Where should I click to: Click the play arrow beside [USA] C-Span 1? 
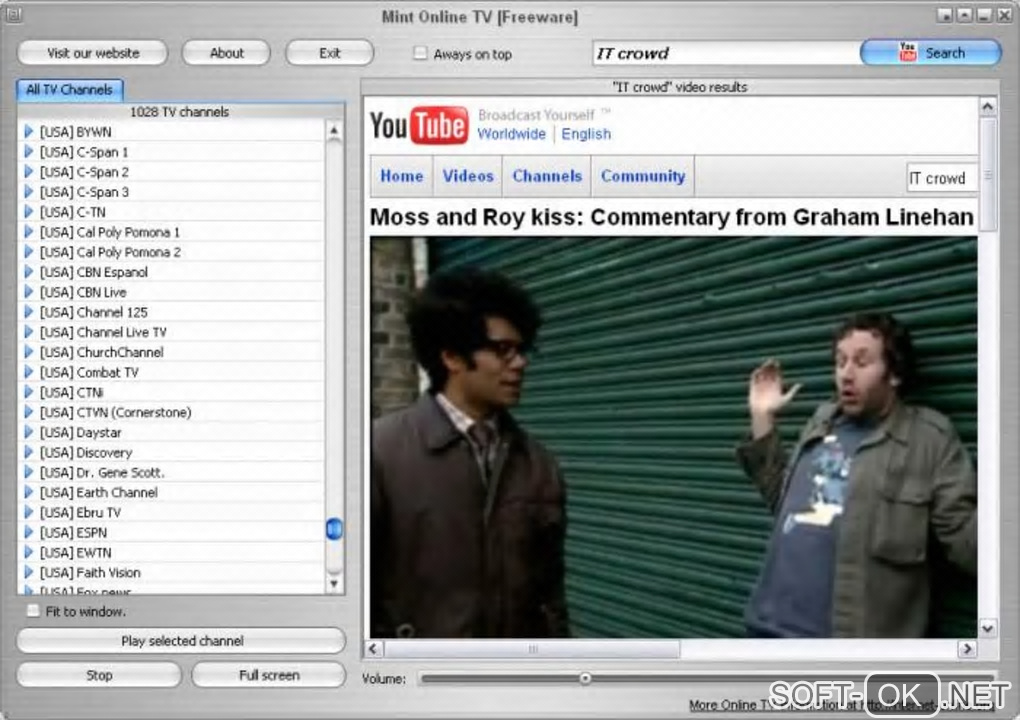(28, 152)
